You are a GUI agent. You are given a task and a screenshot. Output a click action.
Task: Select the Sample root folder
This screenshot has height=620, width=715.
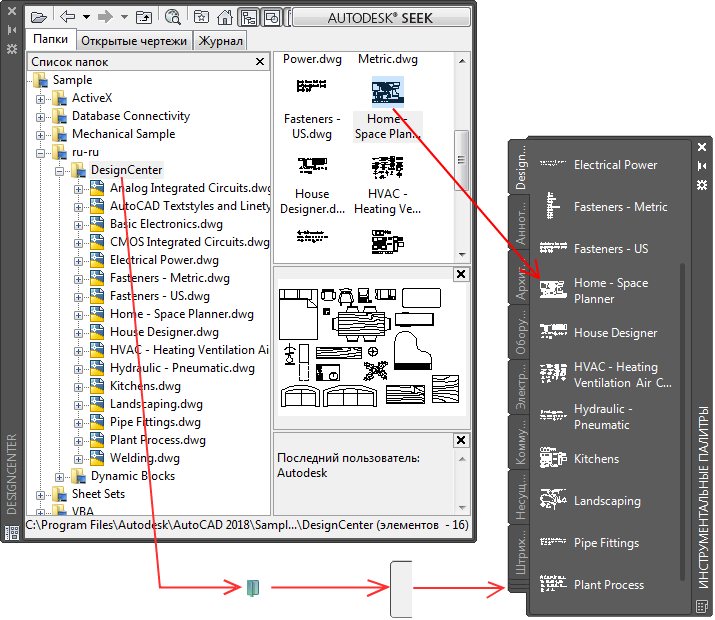click(x=73, y=80)
